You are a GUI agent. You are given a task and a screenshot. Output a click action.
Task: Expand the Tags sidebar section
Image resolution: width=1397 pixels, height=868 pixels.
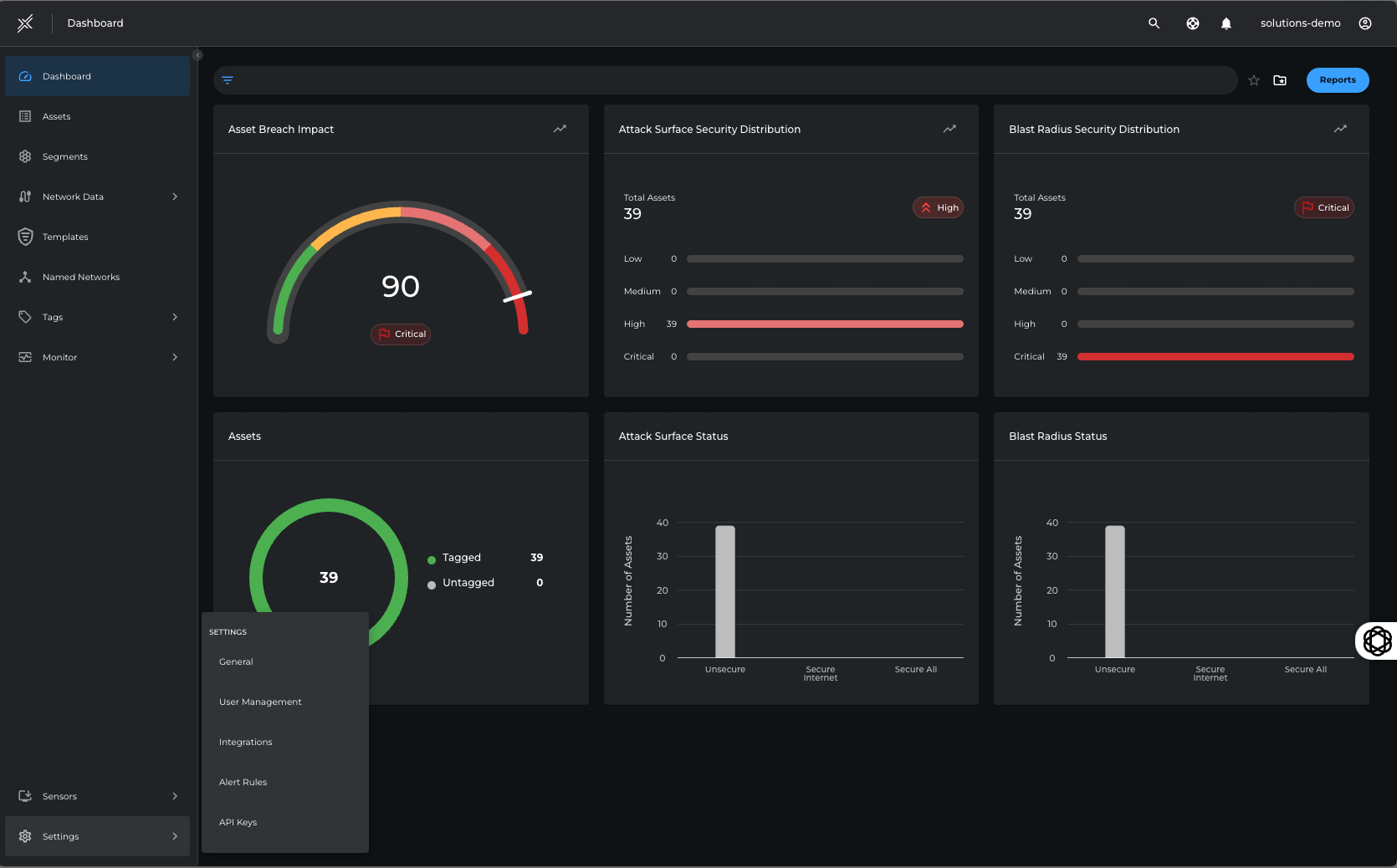tap(175, 317)
